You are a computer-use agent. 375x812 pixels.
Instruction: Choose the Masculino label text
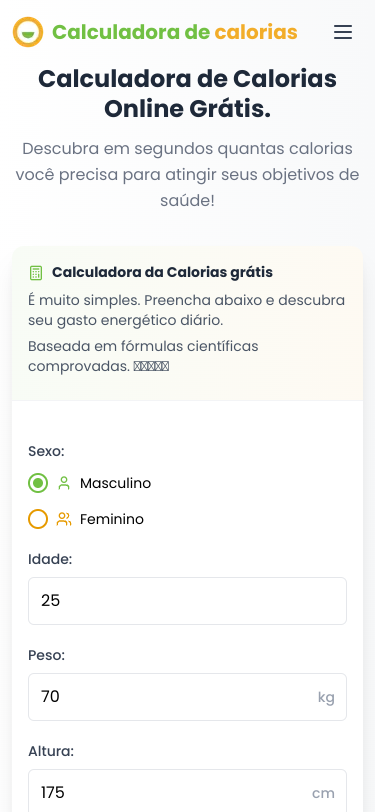116,483
